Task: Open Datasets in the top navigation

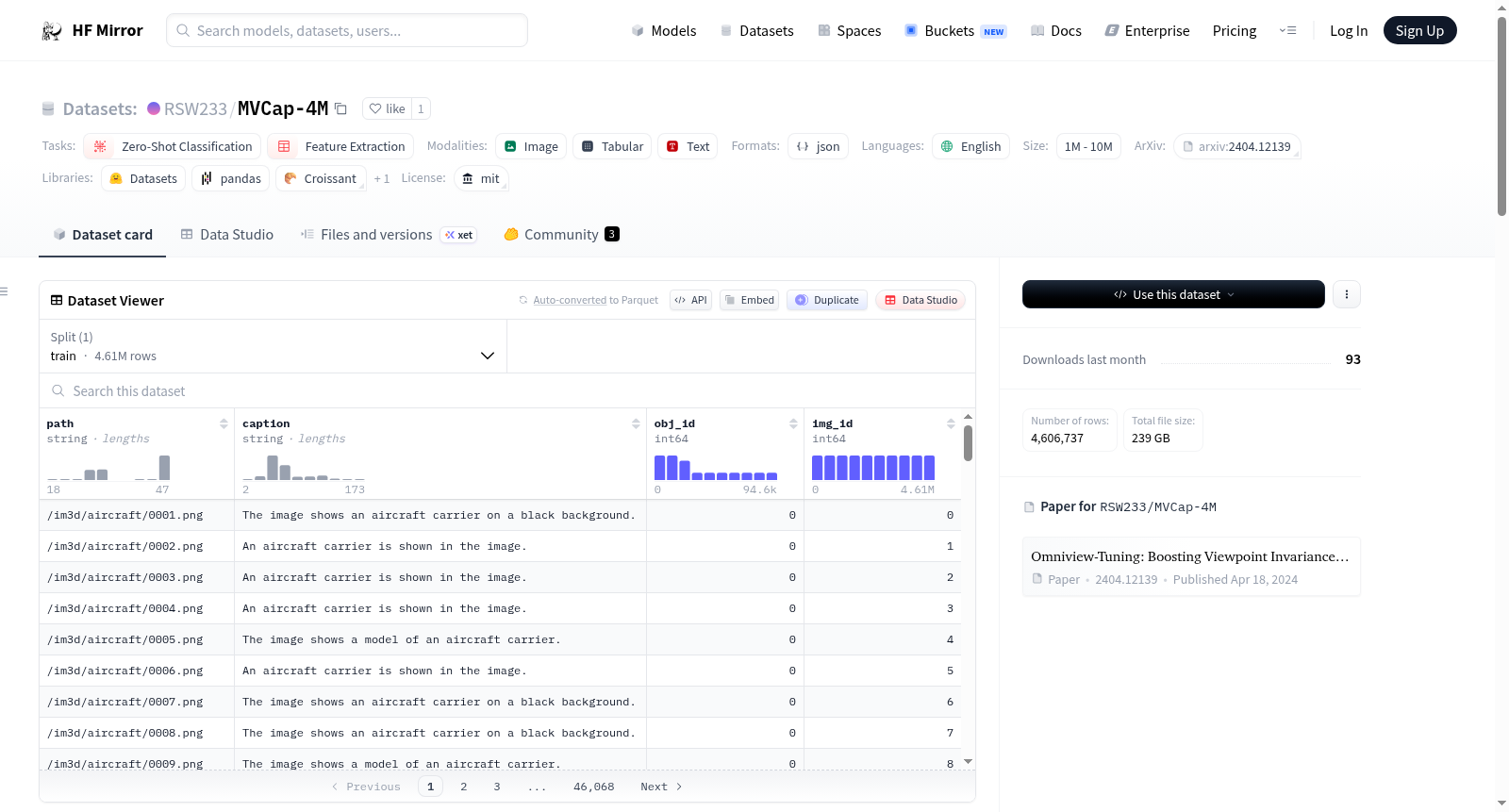Action: (757, 31)
